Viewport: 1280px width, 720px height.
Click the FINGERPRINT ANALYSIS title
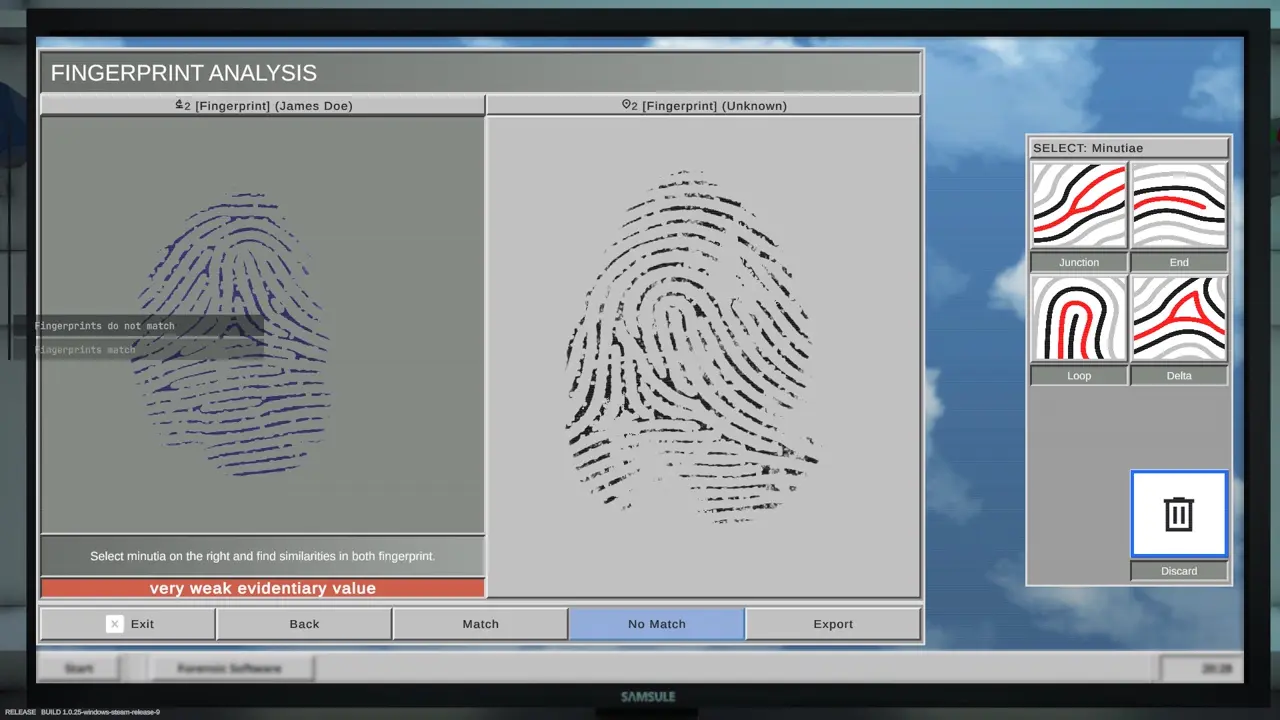coord(184,73)
